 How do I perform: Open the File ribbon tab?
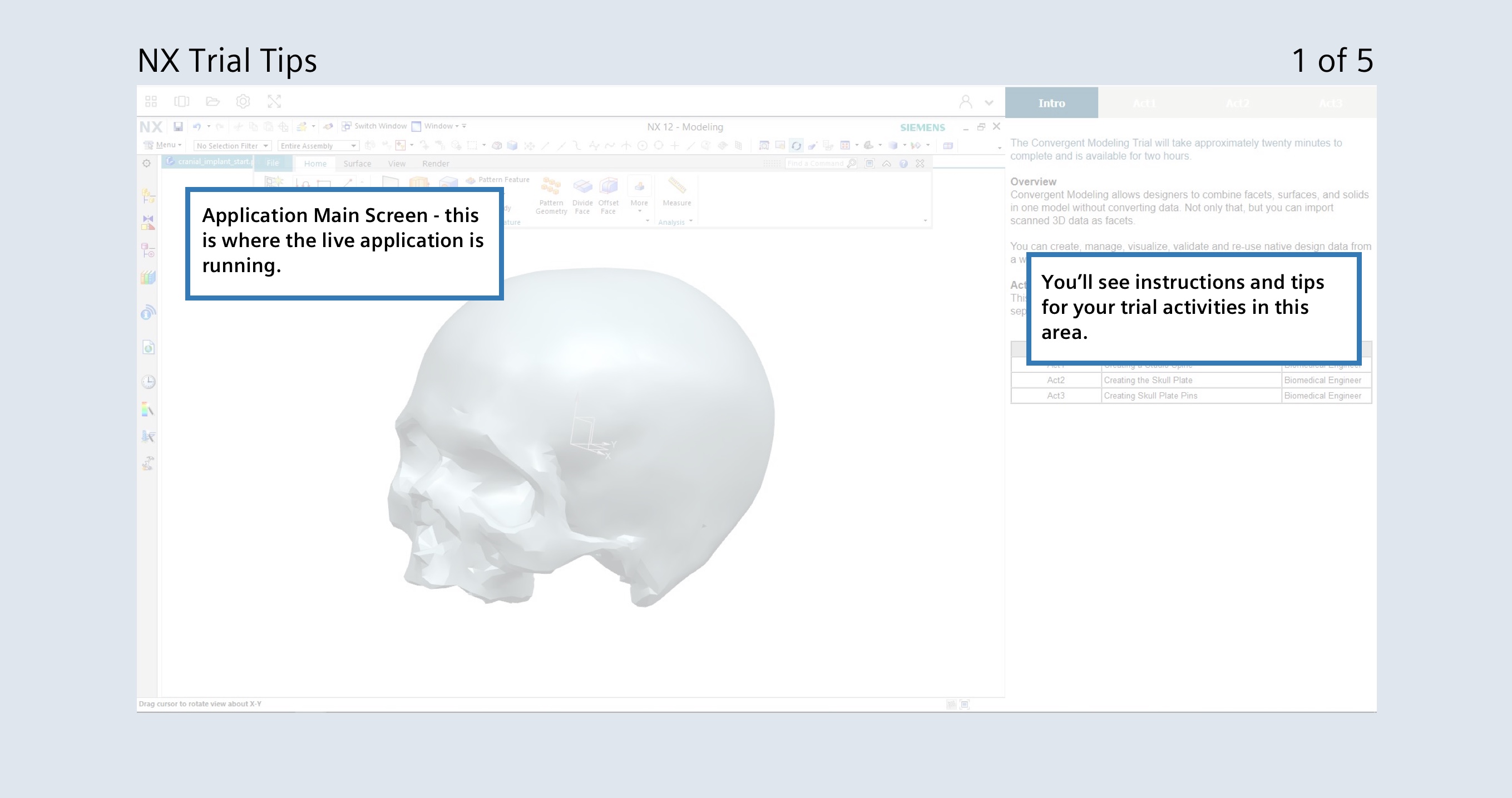point(273,163)
